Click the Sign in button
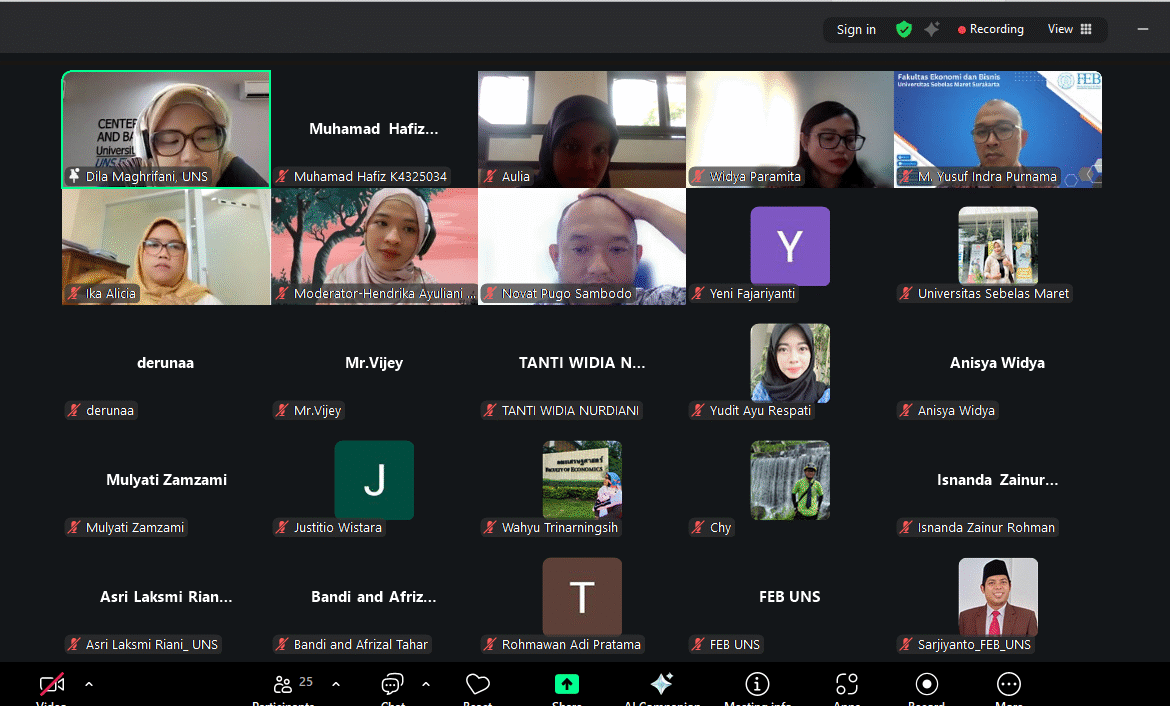 (856, 30)
